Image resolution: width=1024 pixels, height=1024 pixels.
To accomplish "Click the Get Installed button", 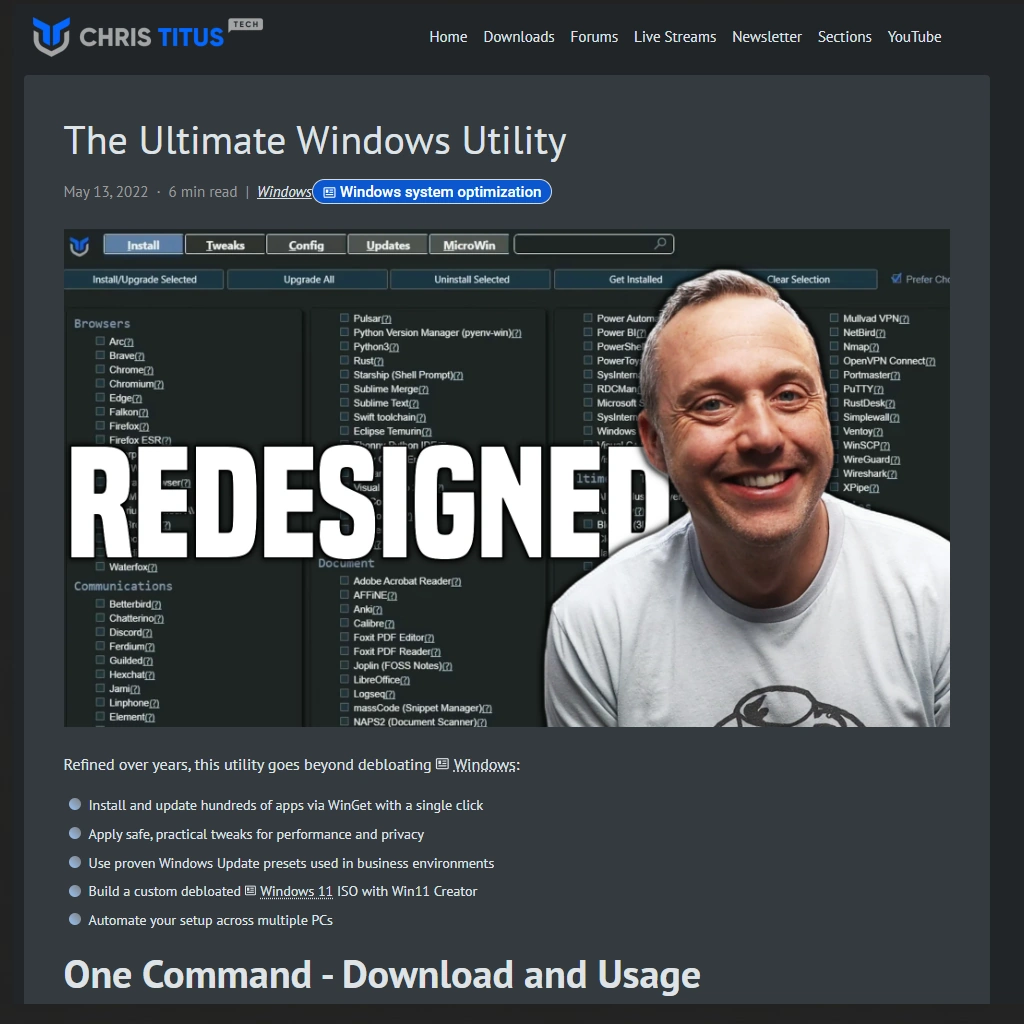I will 635,280.
